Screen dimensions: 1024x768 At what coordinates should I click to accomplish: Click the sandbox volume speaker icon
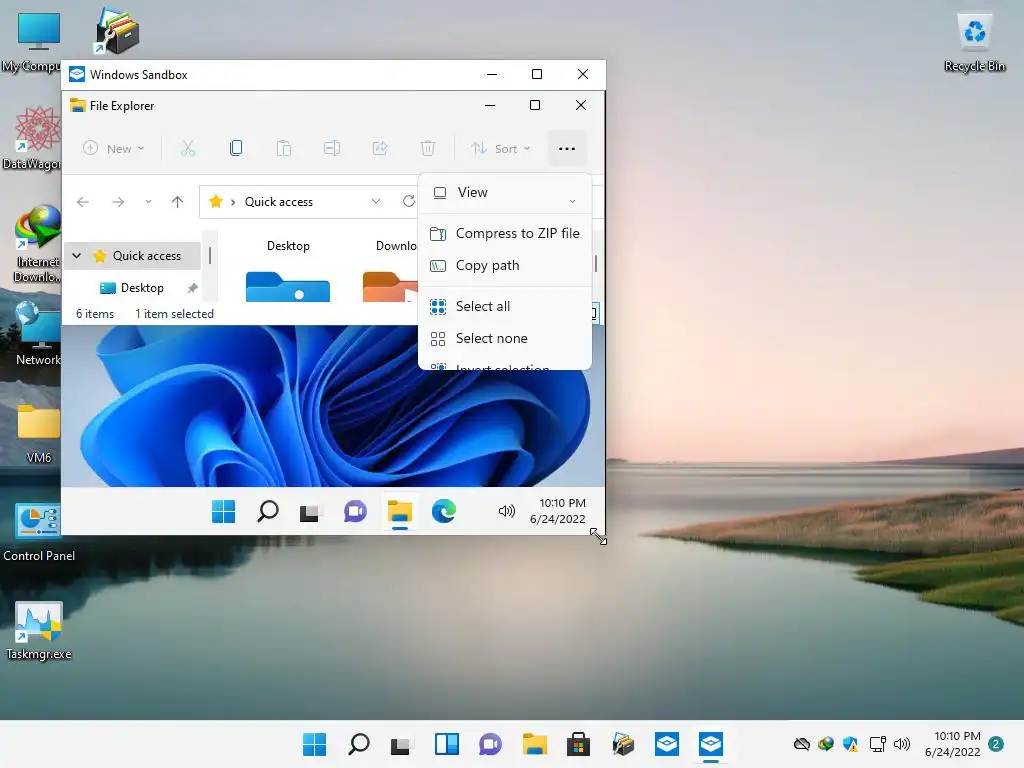[507, 511]
